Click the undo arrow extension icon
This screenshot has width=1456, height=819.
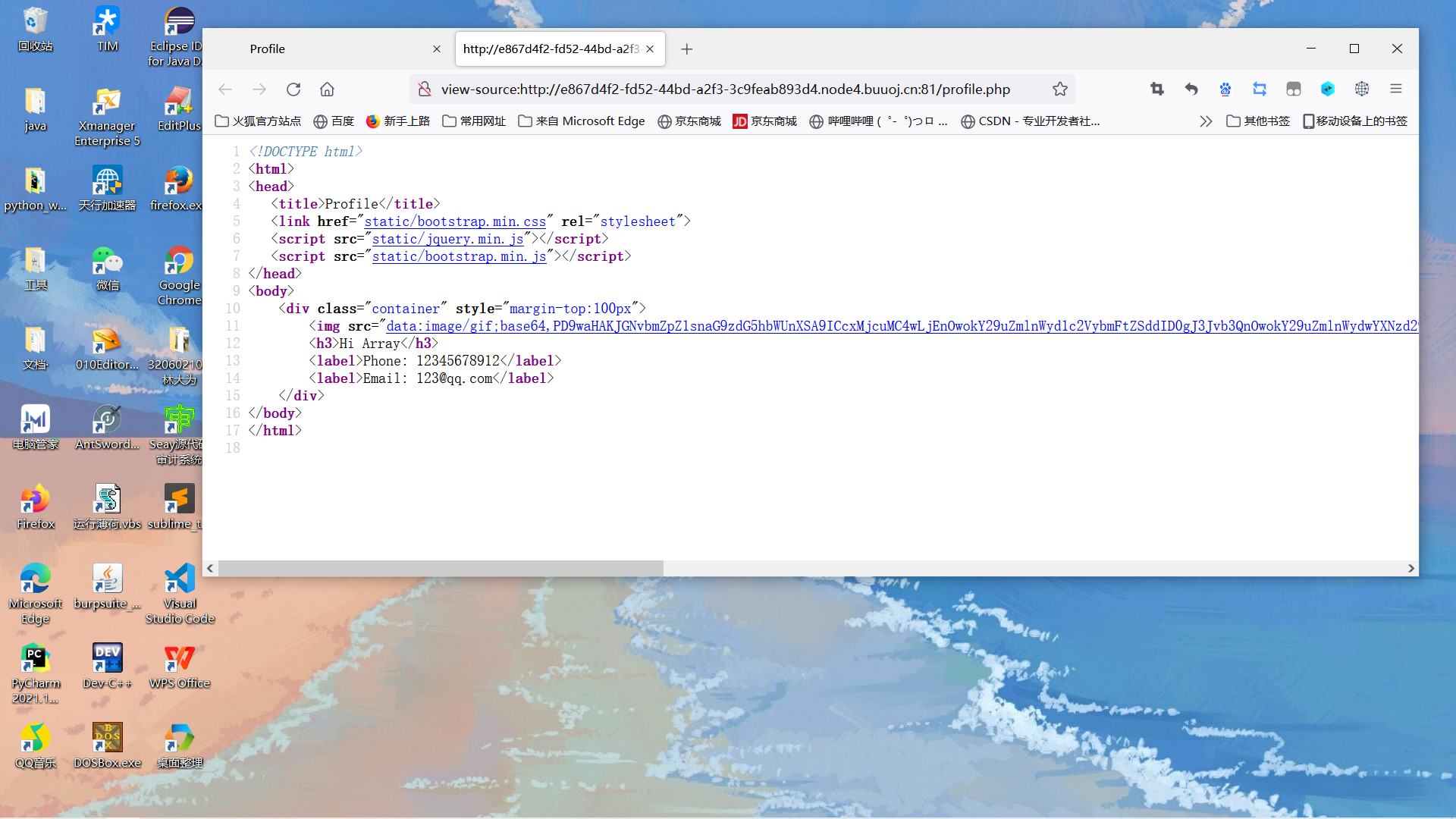pos(1191,89)
